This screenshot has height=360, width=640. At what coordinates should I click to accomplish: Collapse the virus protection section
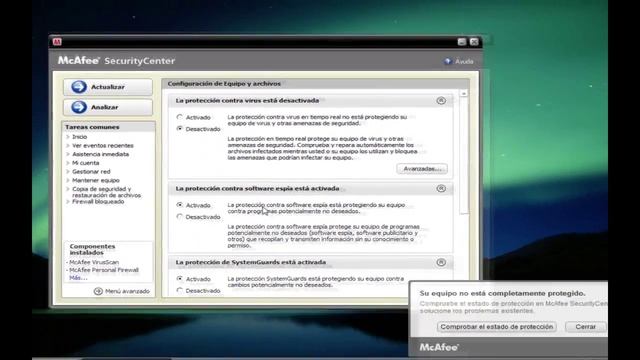pyautogui.click(x=441, y=100)
